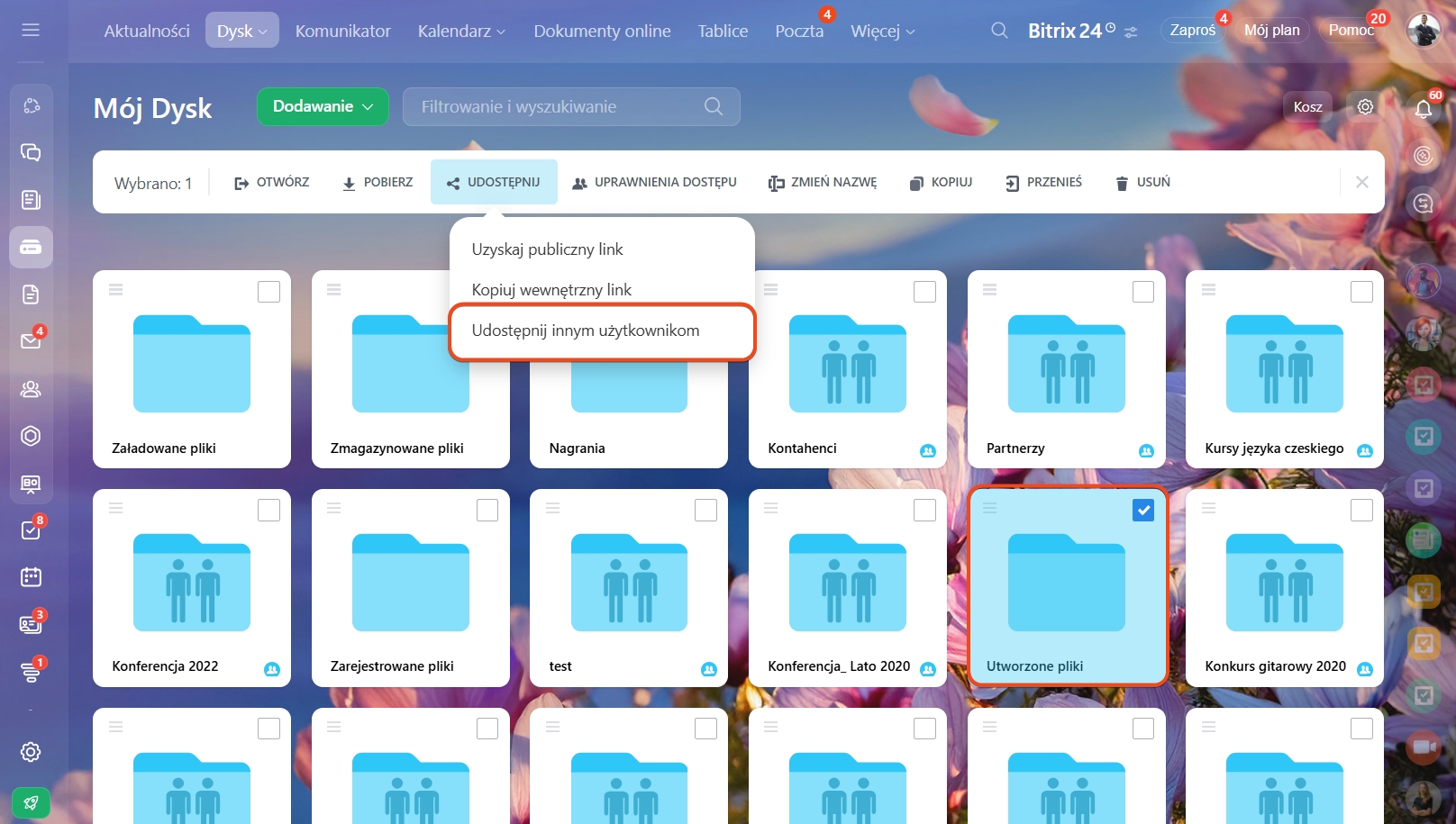Select Kopiuj wewnętrzny link option
The height and width of the screenshot is (824, 1456).
pyautogui.click(x=551, y=290)
